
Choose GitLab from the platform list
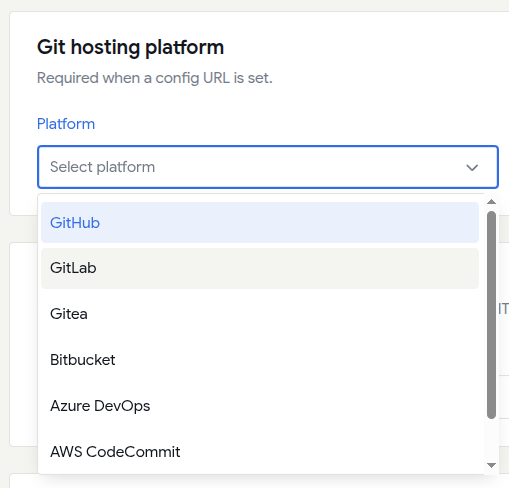click(260, 268)
